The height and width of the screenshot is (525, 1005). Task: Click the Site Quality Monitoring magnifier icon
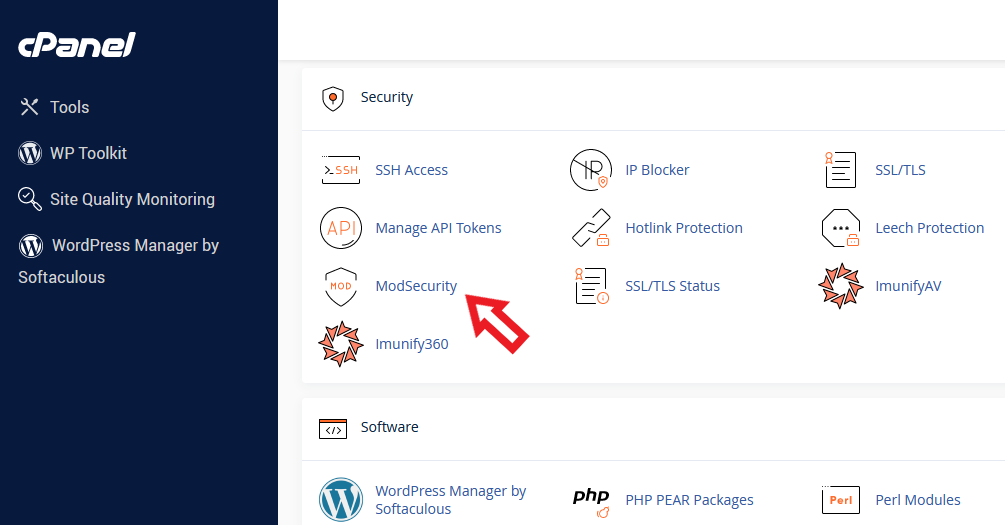click(x=30, y=199)
